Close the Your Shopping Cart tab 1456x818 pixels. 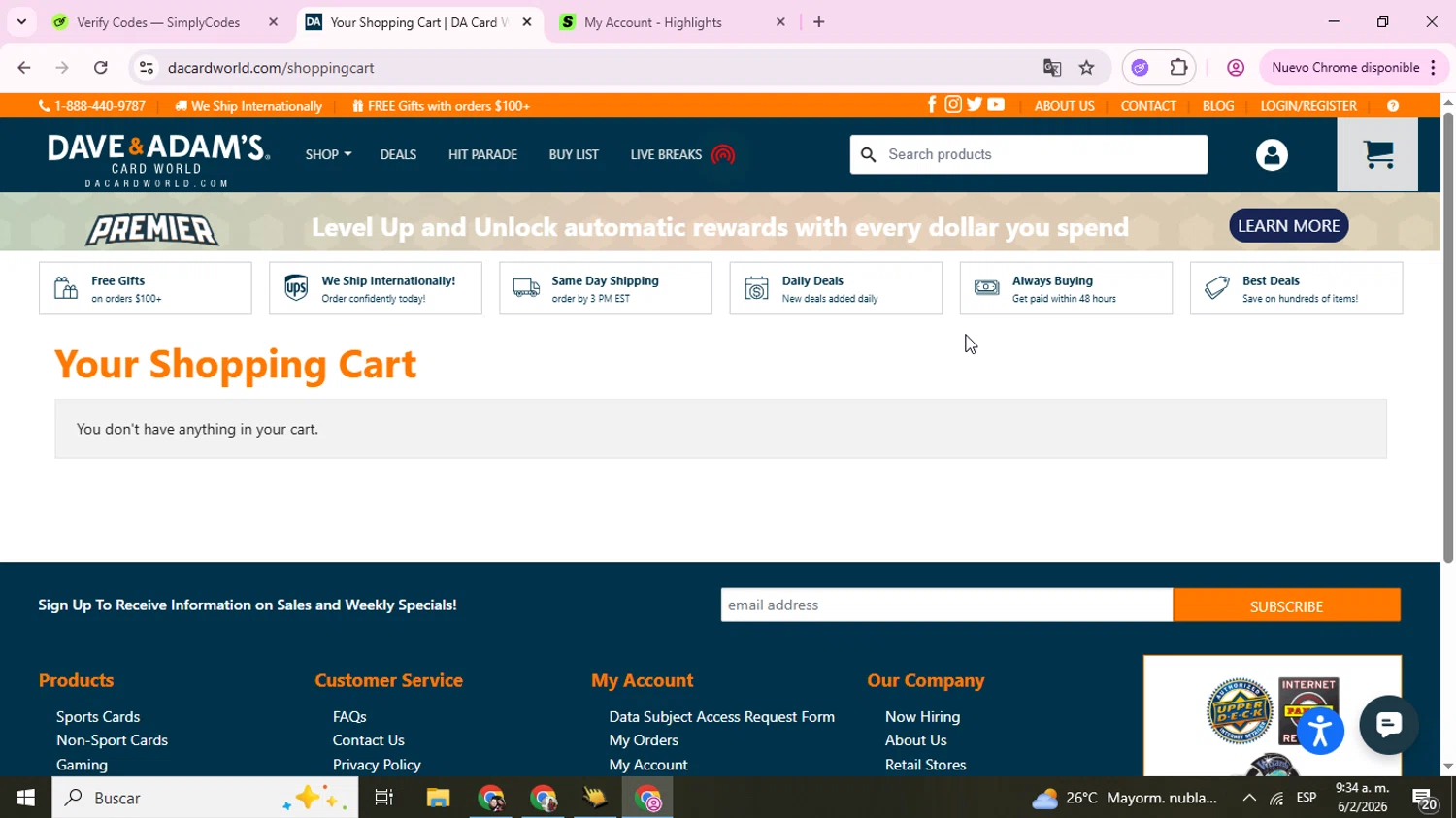(x=527, y=22)
